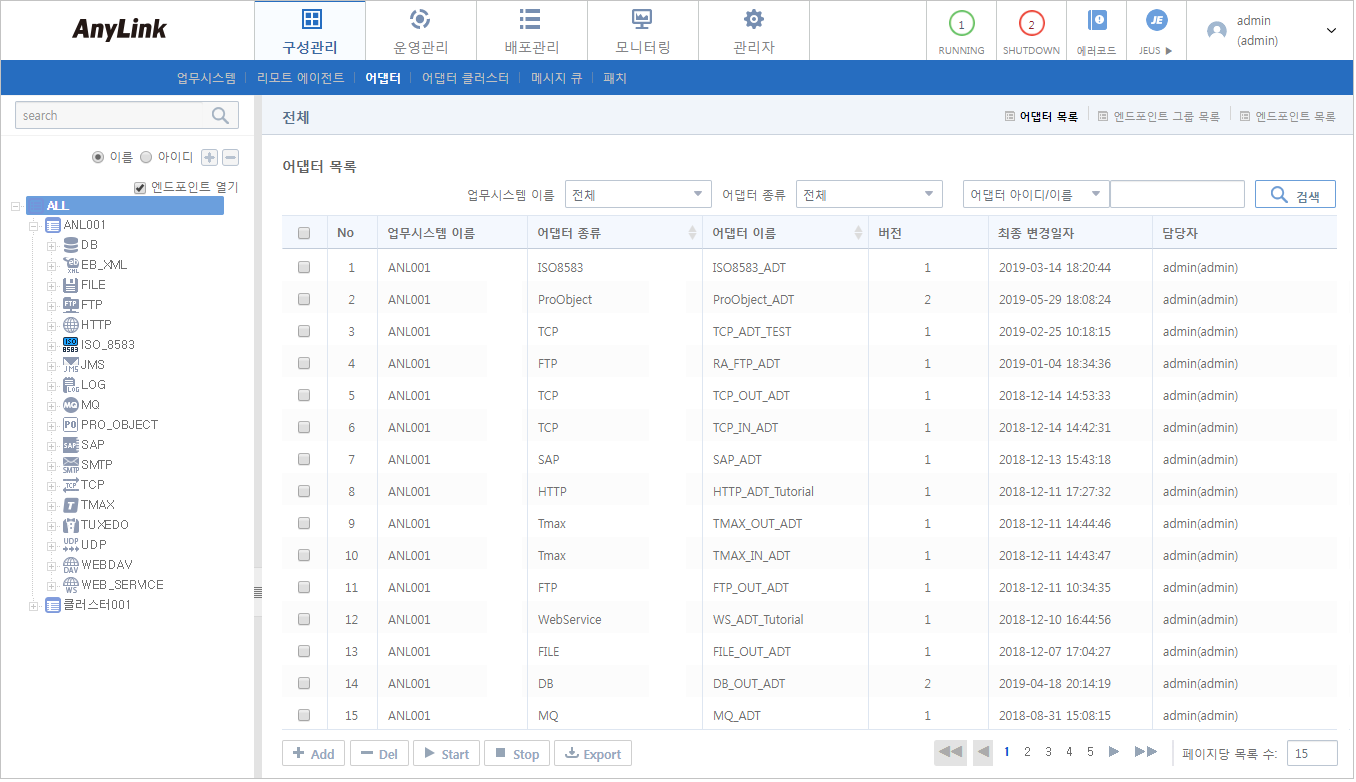Screen dimensions: 1356x782
Task: Expand the TCP node in the tree
Action: (x=52, y=485)
